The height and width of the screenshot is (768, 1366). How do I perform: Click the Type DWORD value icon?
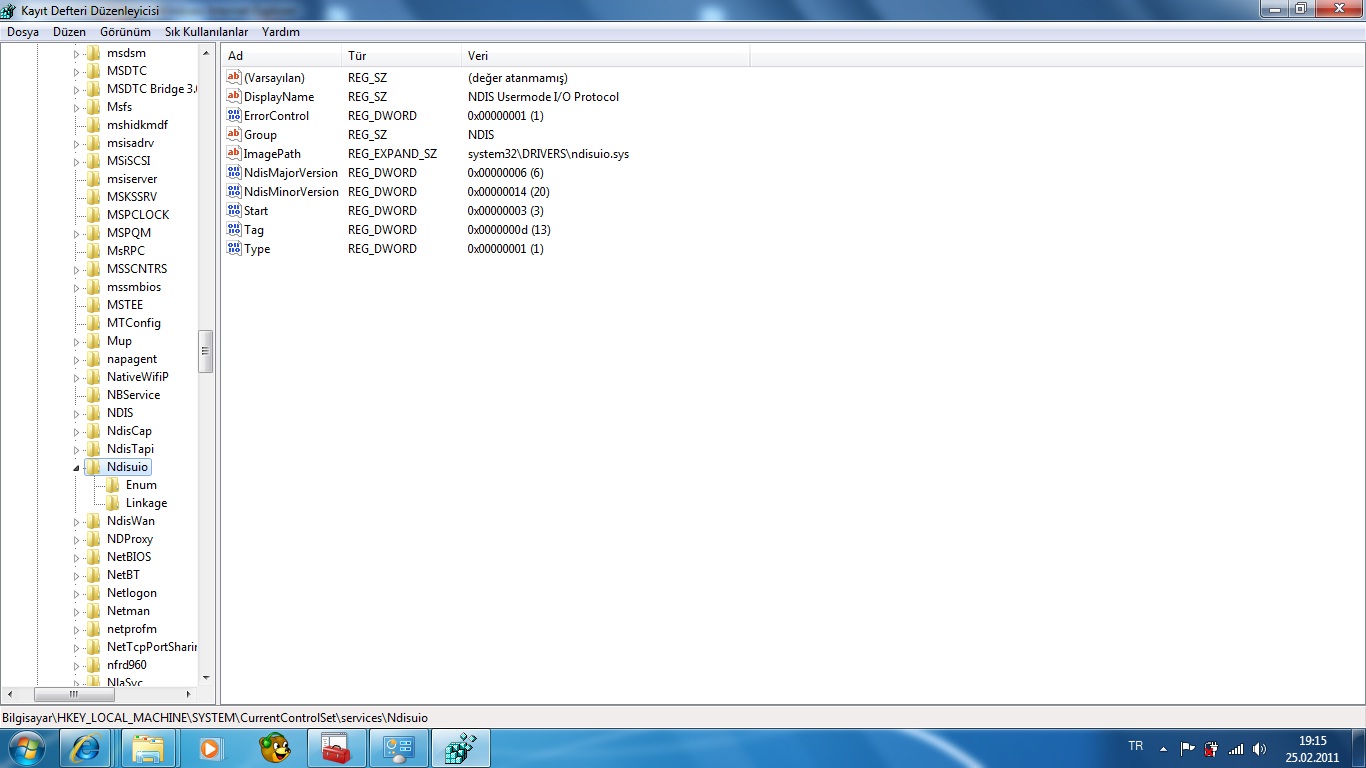pyautogui.click(x=234, y=249)
